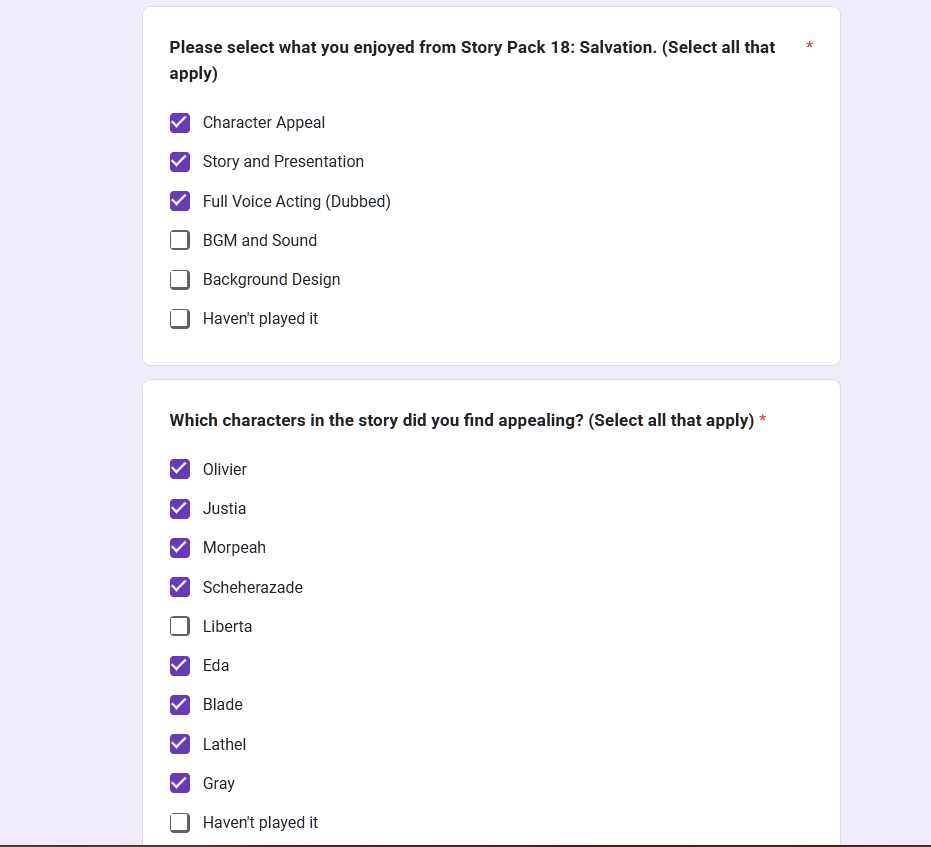Deselect the Lathel character option

(x=180, y=744)
